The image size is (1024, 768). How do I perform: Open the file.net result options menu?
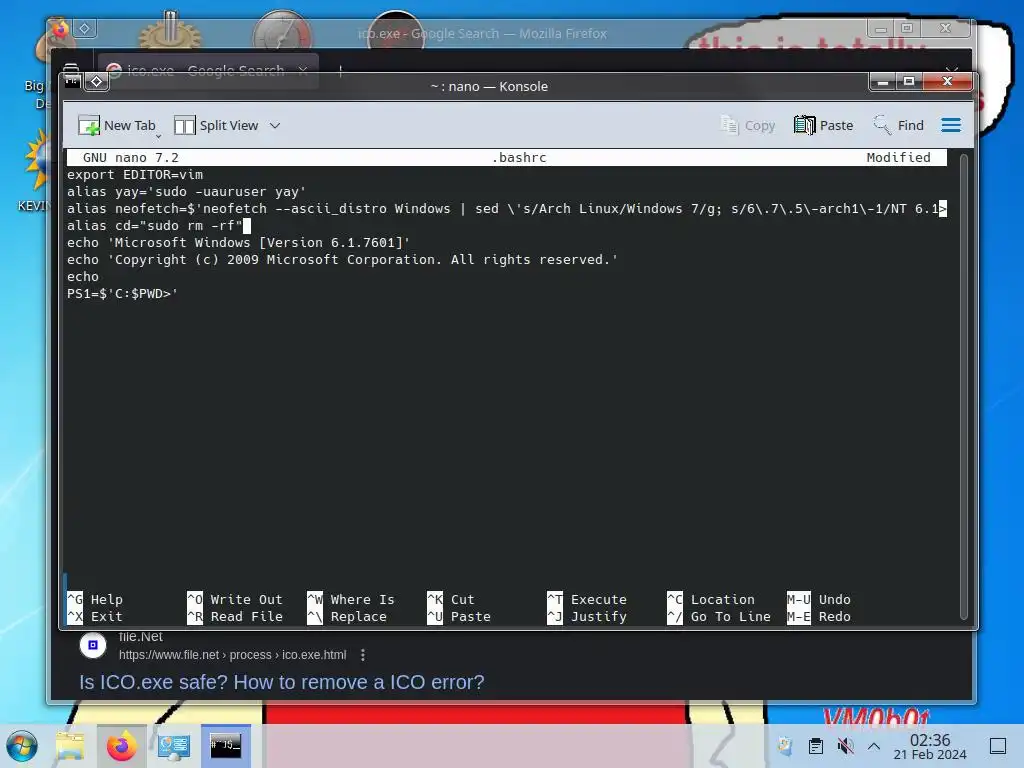(x=363, y=655)
